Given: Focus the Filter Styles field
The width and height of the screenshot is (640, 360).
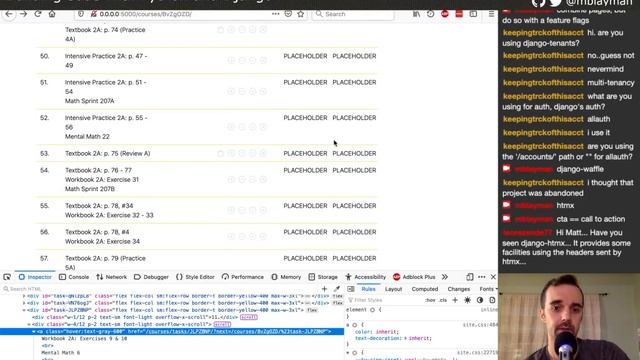Looking at the screenshot, I should (384, 300).
